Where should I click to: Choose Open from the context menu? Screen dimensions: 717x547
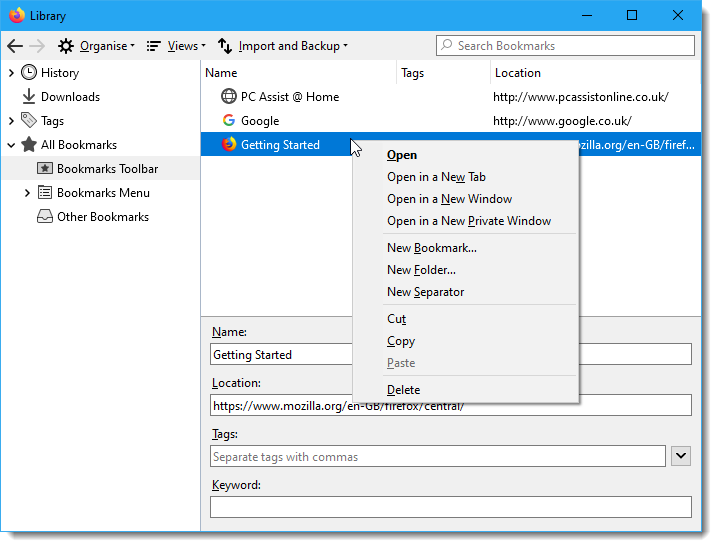coord(466,155)
